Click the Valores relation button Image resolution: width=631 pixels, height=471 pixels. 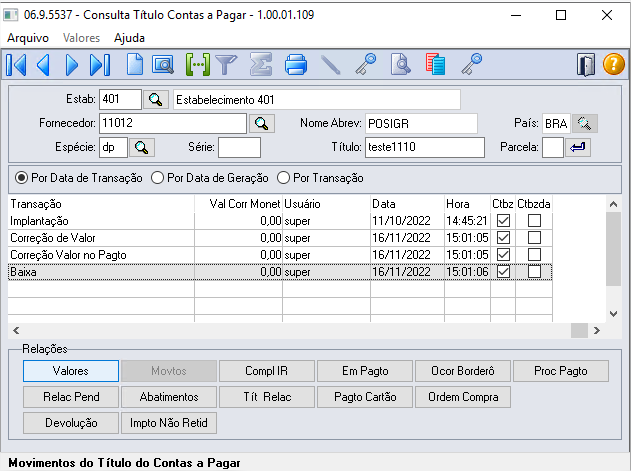coord(71,371)
